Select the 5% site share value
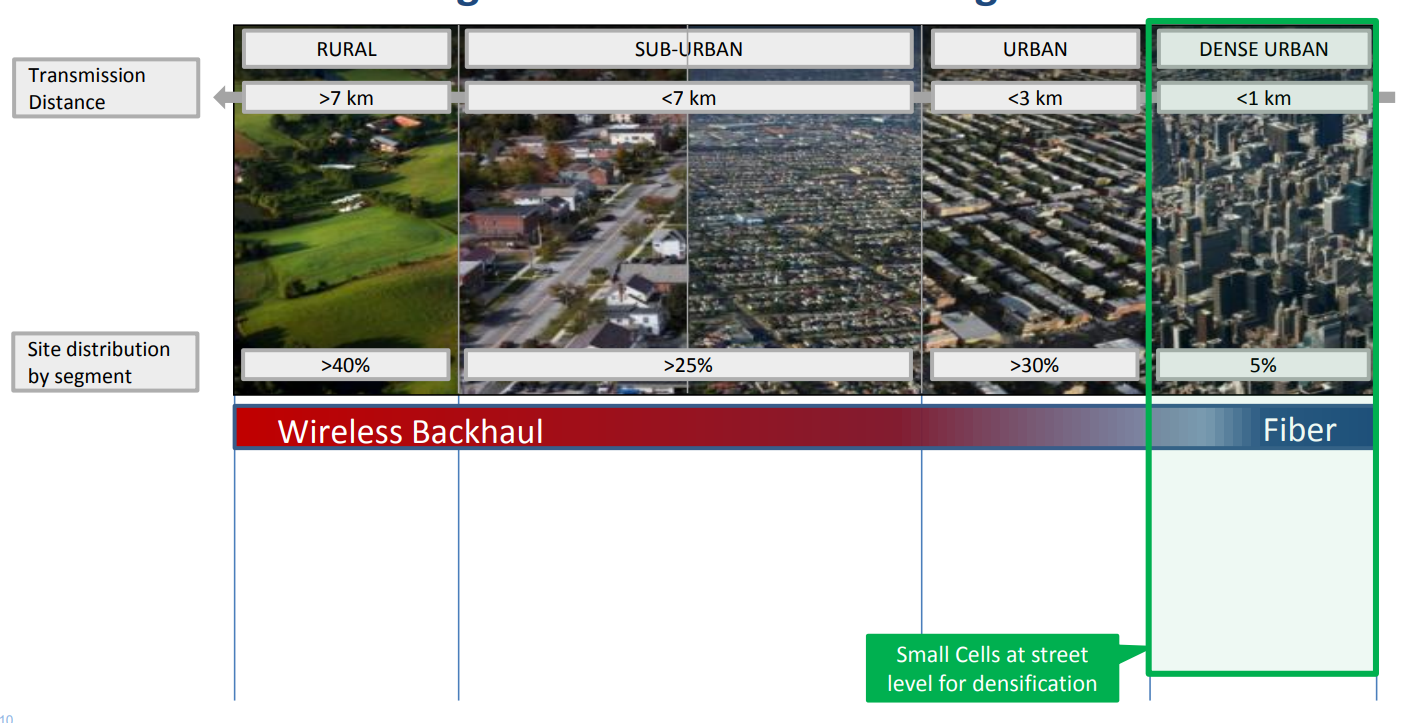 1263,365
